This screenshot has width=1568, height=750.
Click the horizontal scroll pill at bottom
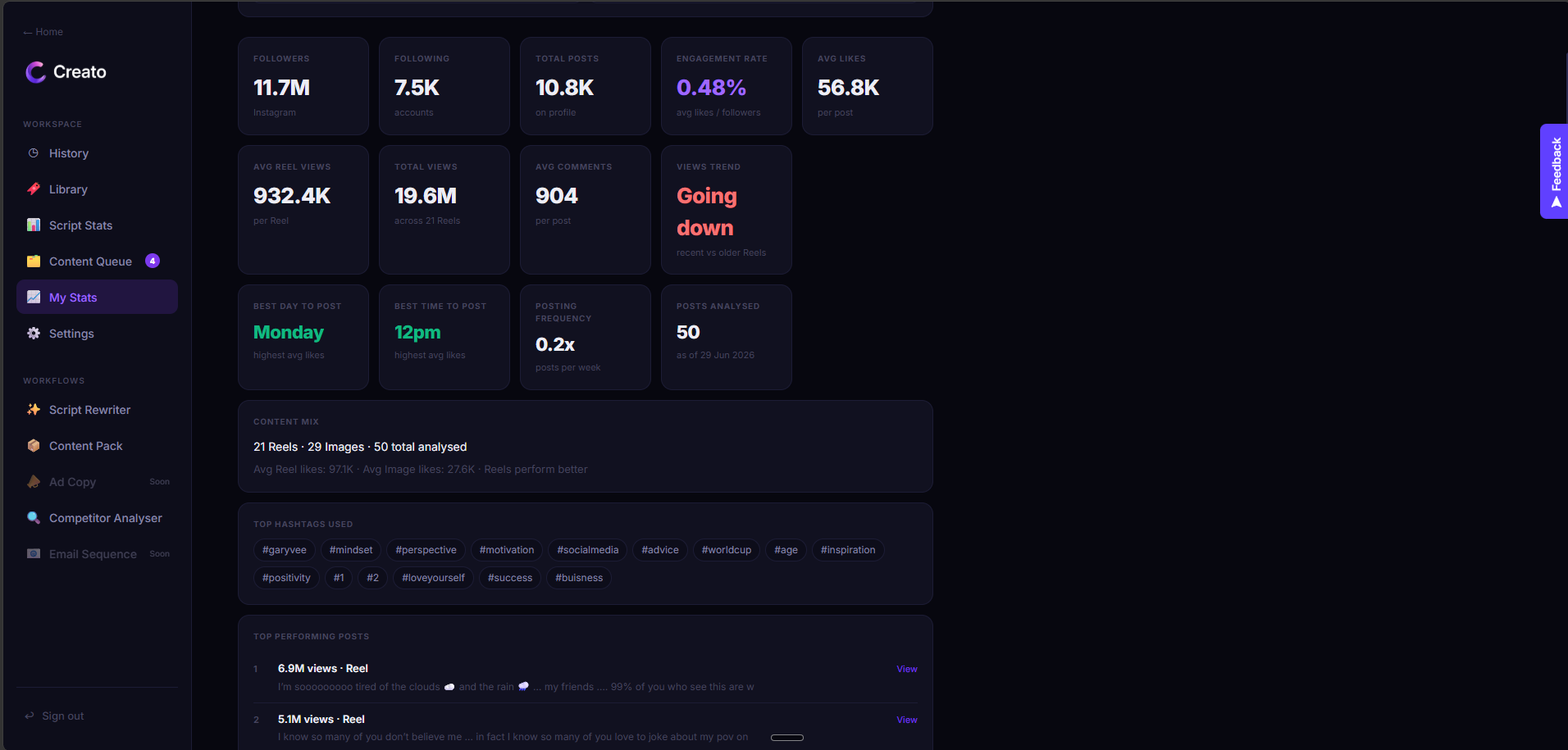tap(787, 738)
